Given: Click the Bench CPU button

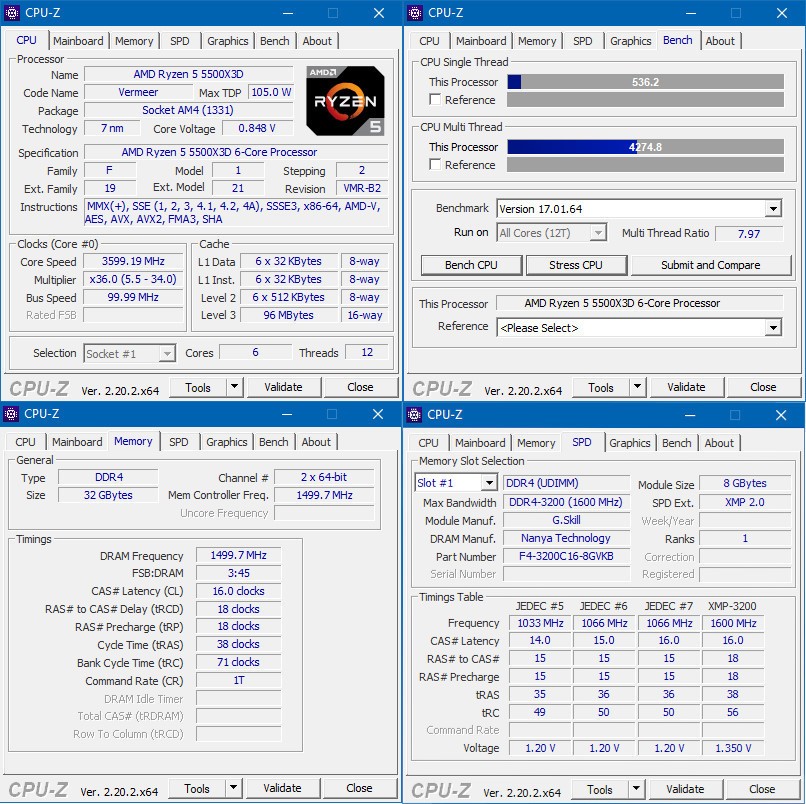Looking at the screenshot, I should [471, 265].
